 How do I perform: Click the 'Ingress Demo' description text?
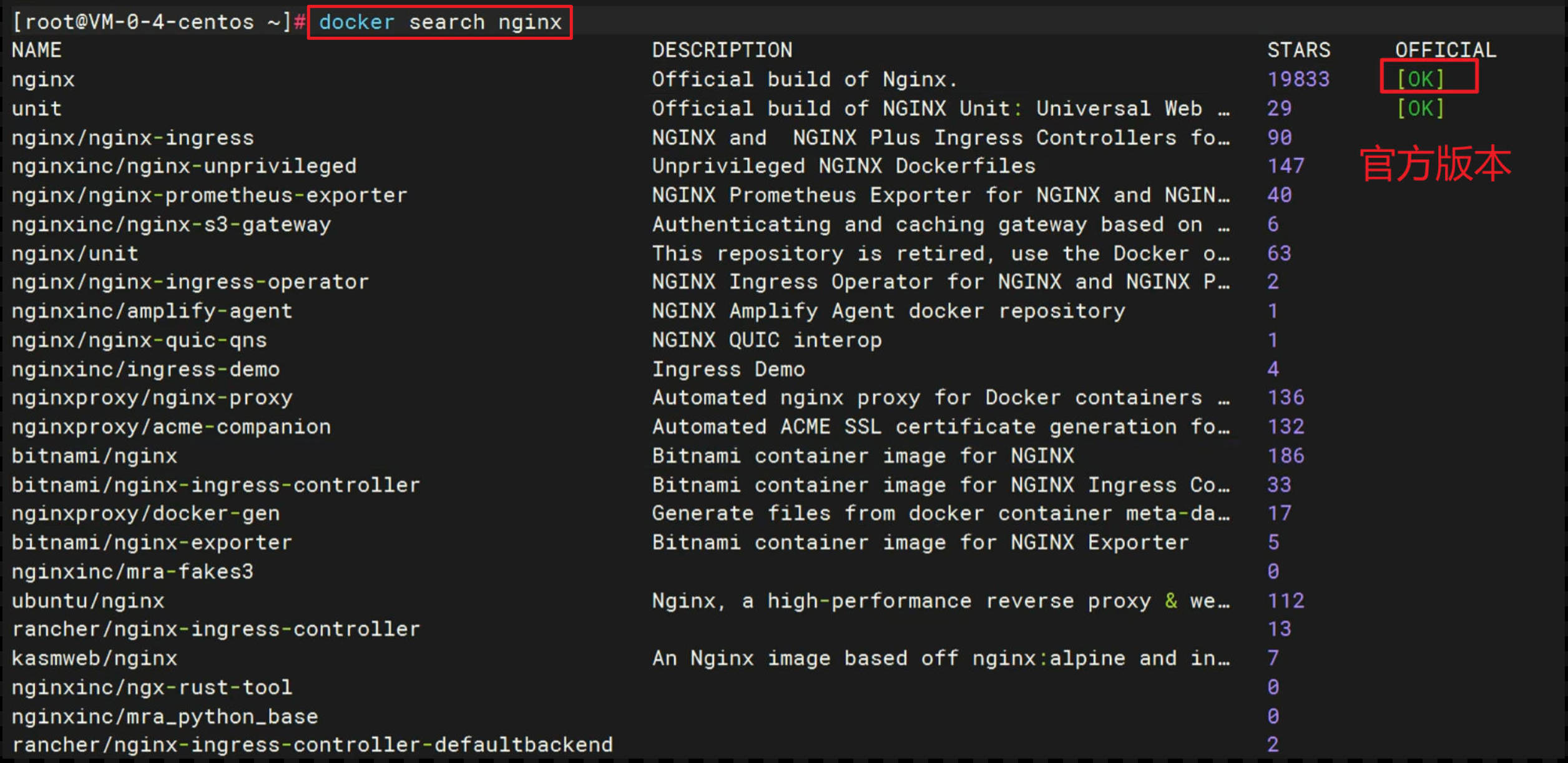click(x=728, y=369)
